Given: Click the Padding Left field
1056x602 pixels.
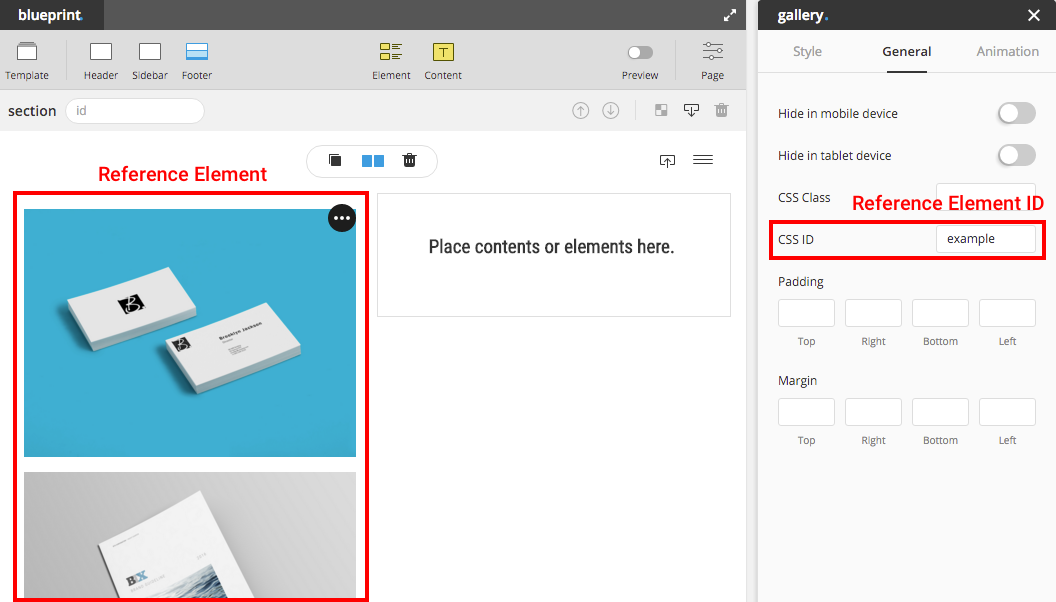Looking at the screenshot, I should coord(1008,313).
